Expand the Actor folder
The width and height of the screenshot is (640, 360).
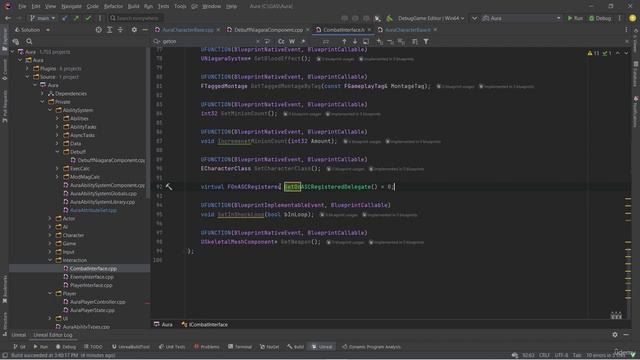(x=50, y=218)
